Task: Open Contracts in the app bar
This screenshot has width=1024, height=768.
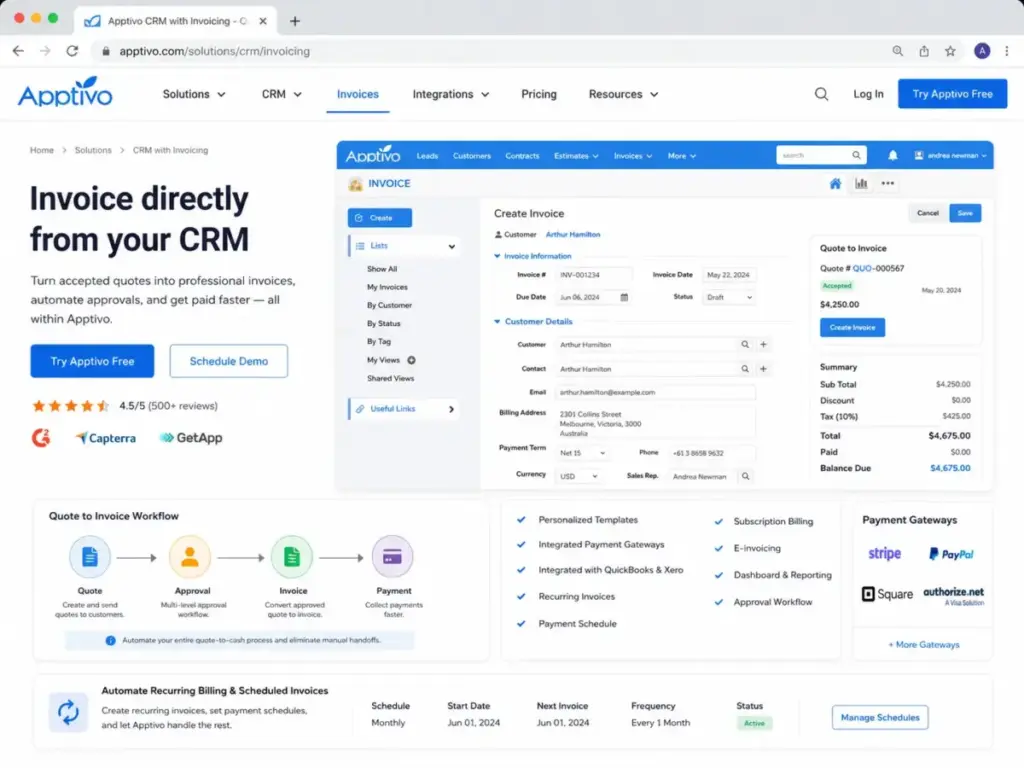Action: 522,156
